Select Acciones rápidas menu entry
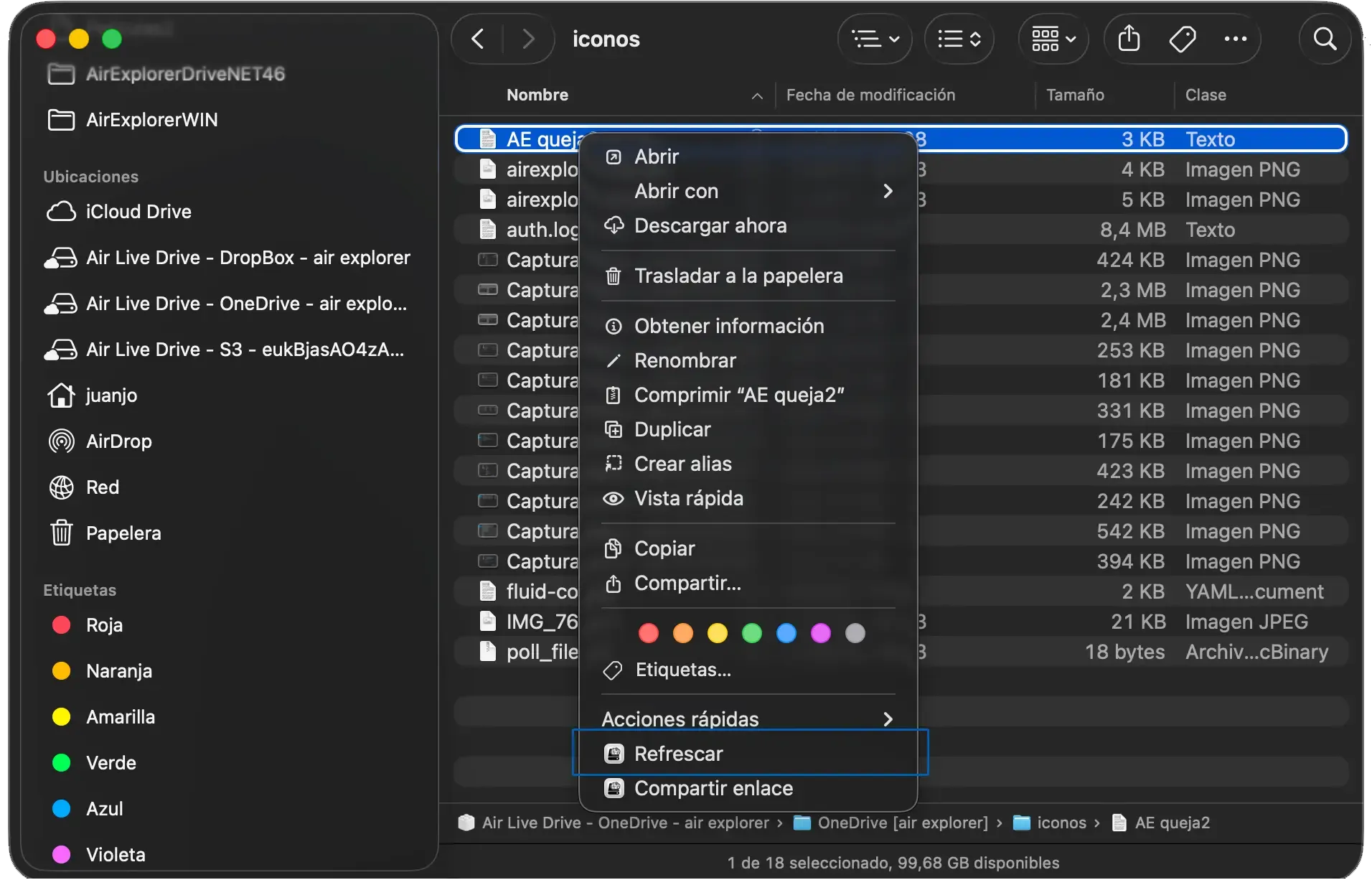 coord(748,719)
